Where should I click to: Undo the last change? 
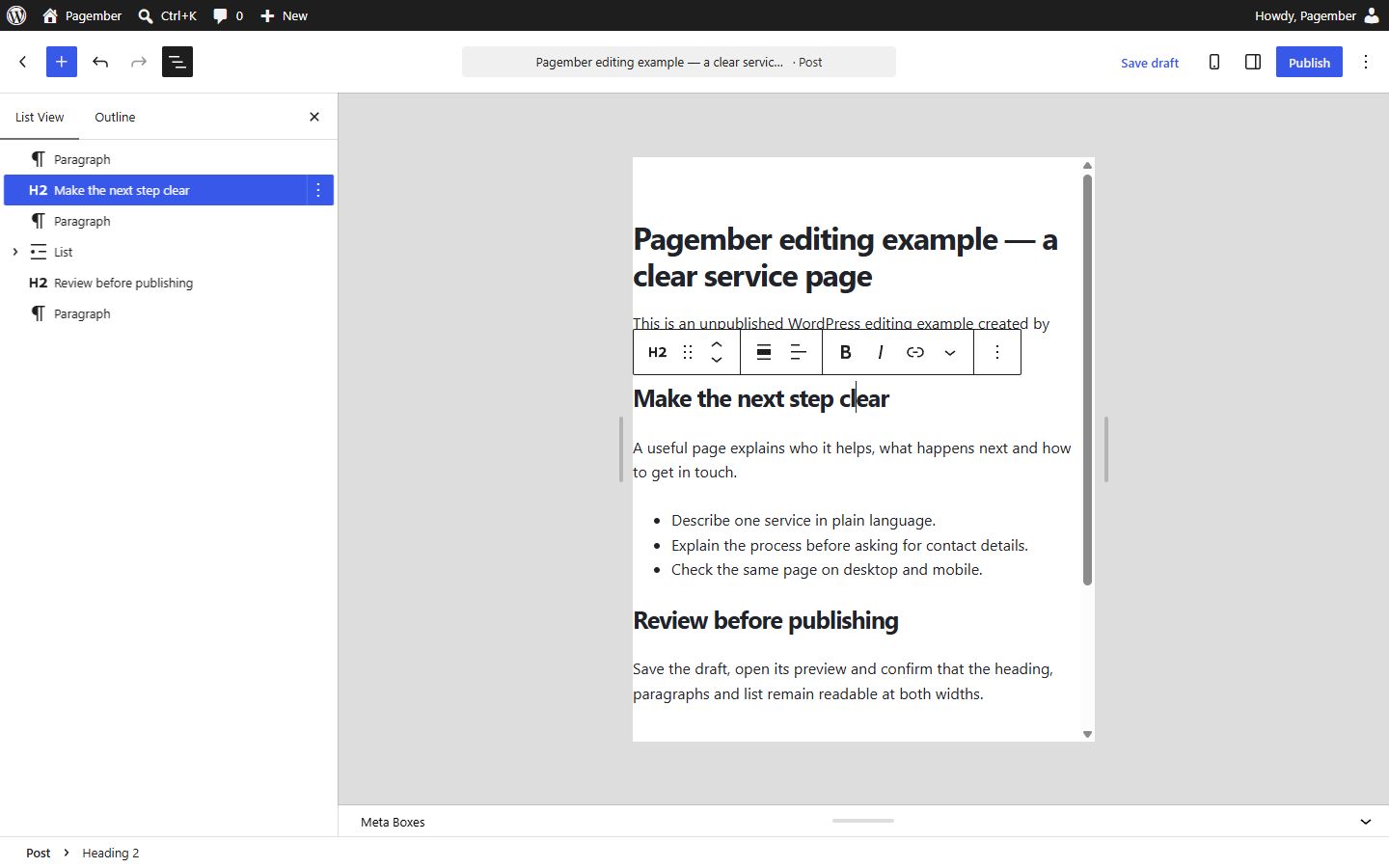click(100, 62)
